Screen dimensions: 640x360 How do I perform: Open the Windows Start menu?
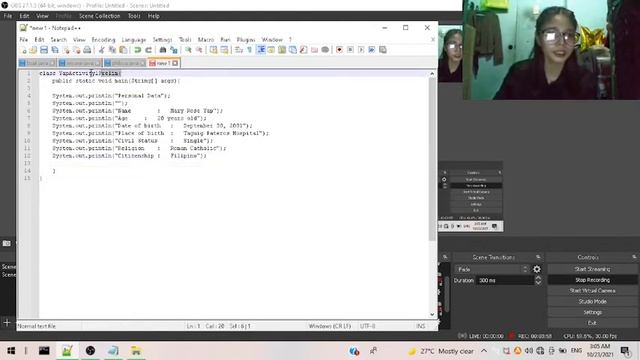tap(11, 351)
